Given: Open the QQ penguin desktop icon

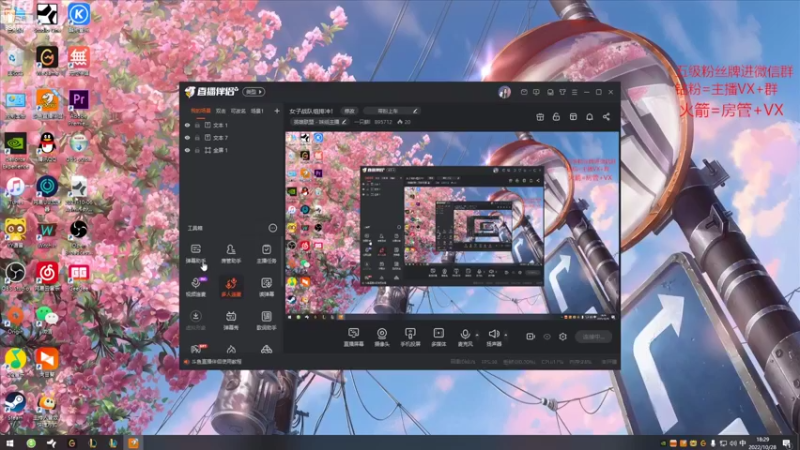Looking at the screenshot, I should point(47,147).
